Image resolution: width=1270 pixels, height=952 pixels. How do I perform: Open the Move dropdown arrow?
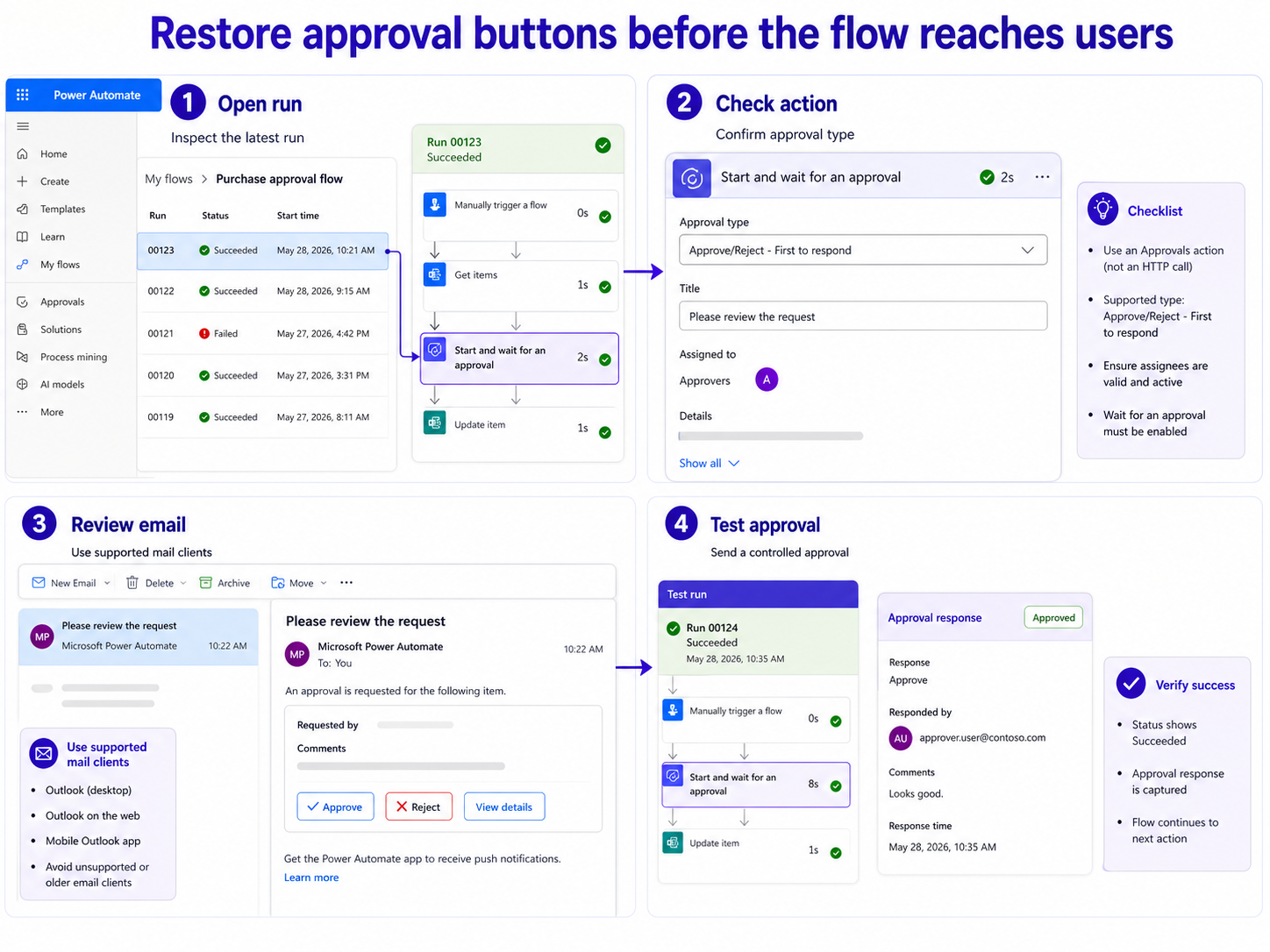[x=323, y=583]
